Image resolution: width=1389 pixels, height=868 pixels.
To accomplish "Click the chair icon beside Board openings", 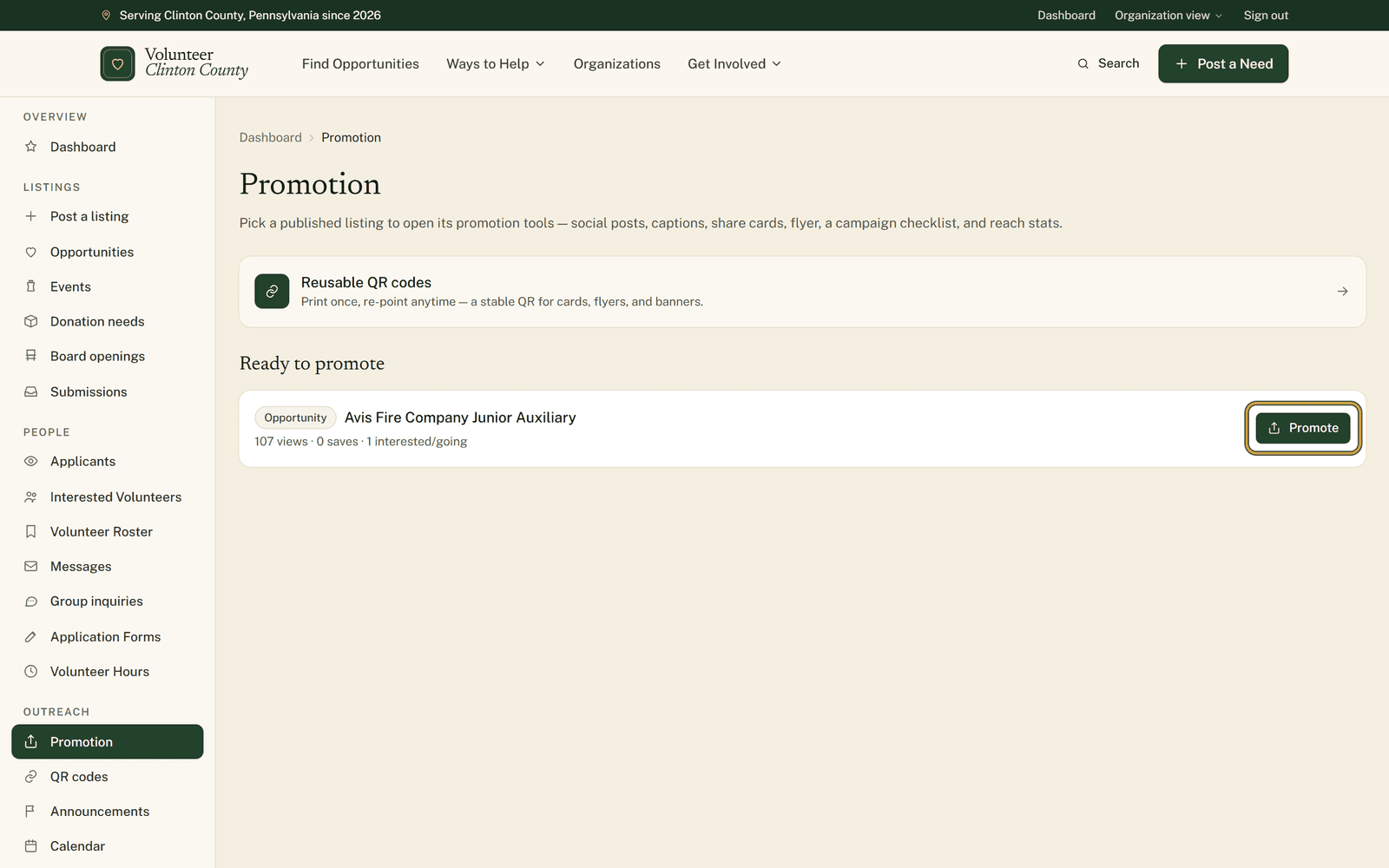I will tap(31, 356).
